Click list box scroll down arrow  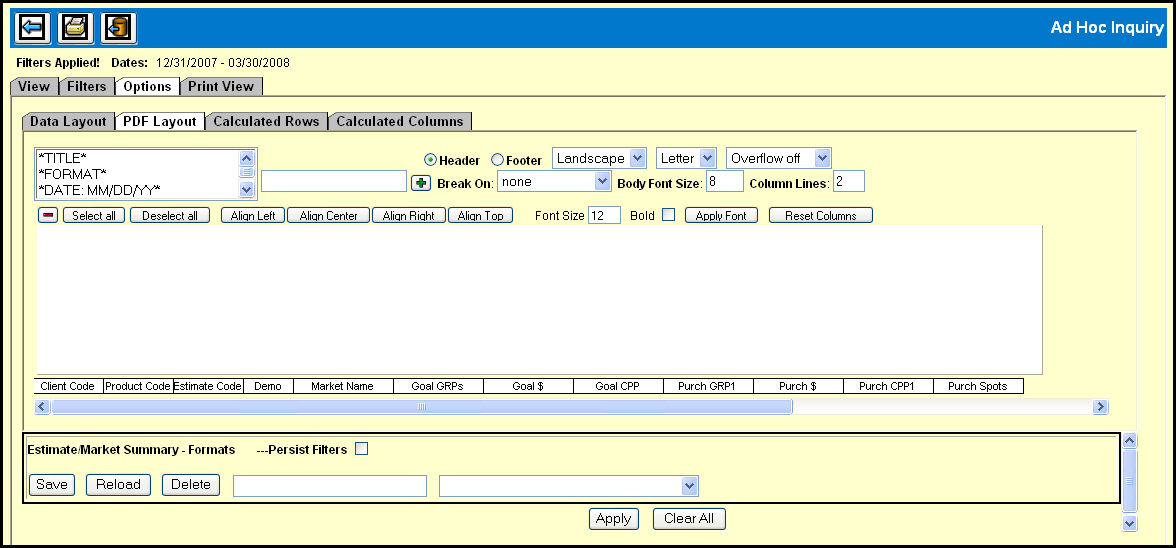247,190
